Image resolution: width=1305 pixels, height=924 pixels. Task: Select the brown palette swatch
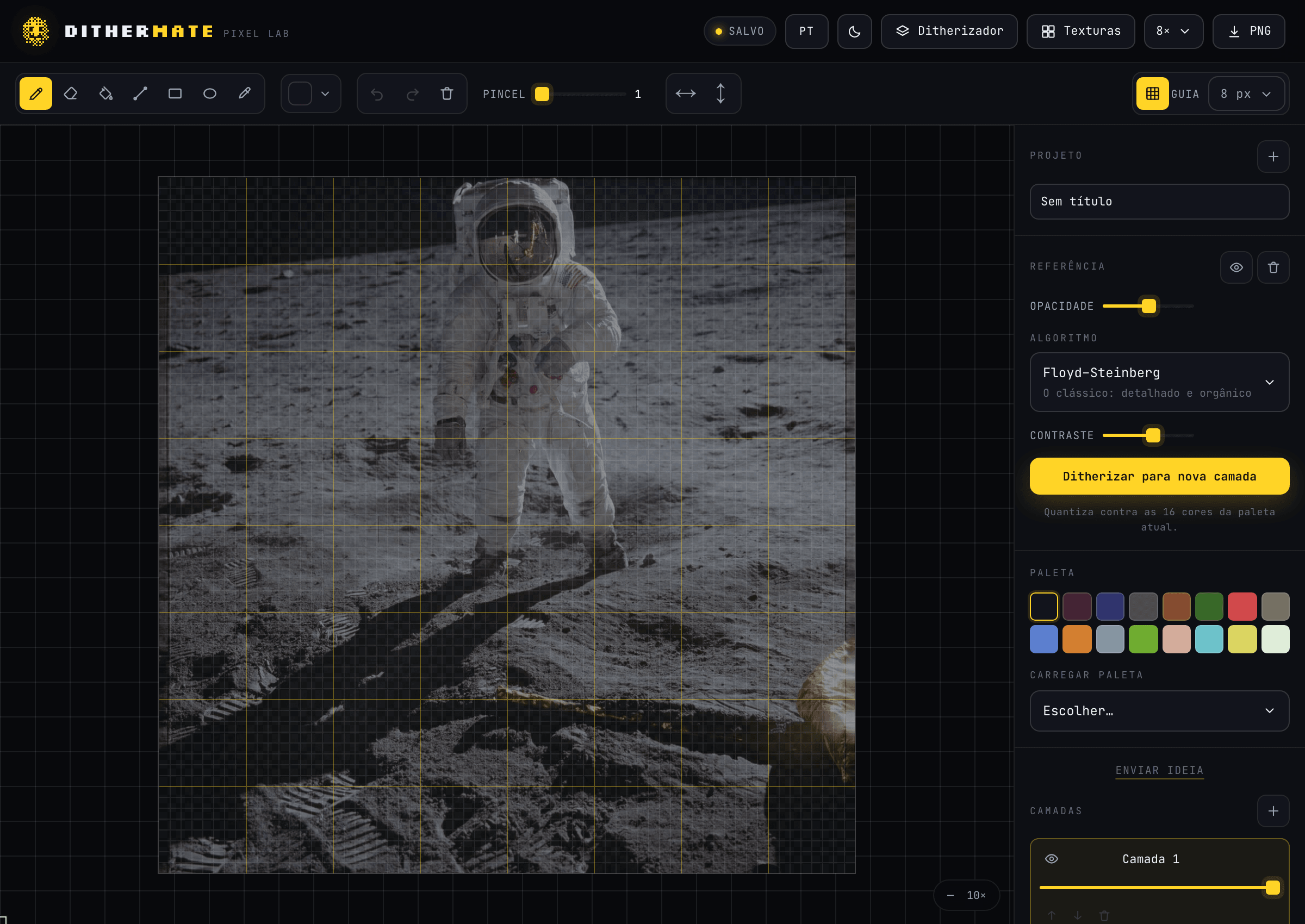pos(1176,607)
